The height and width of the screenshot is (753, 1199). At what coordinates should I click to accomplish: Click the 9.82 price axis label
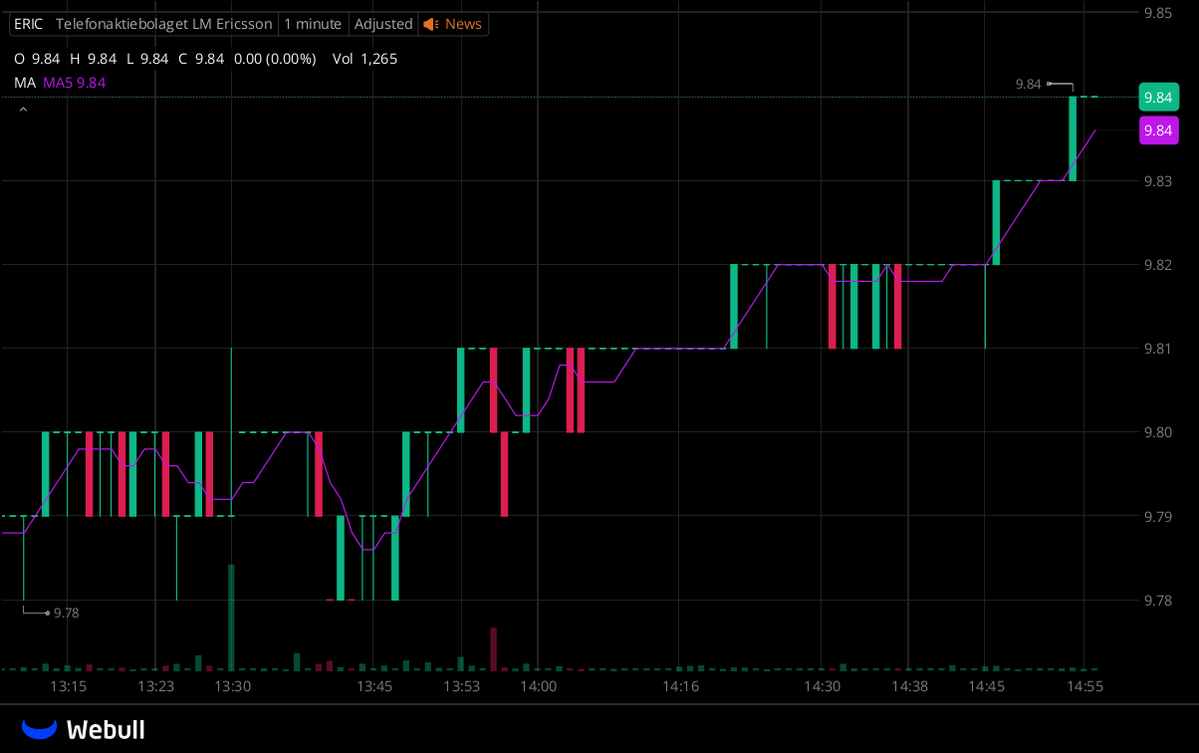pyautogui.click(x=1158, y=265)
